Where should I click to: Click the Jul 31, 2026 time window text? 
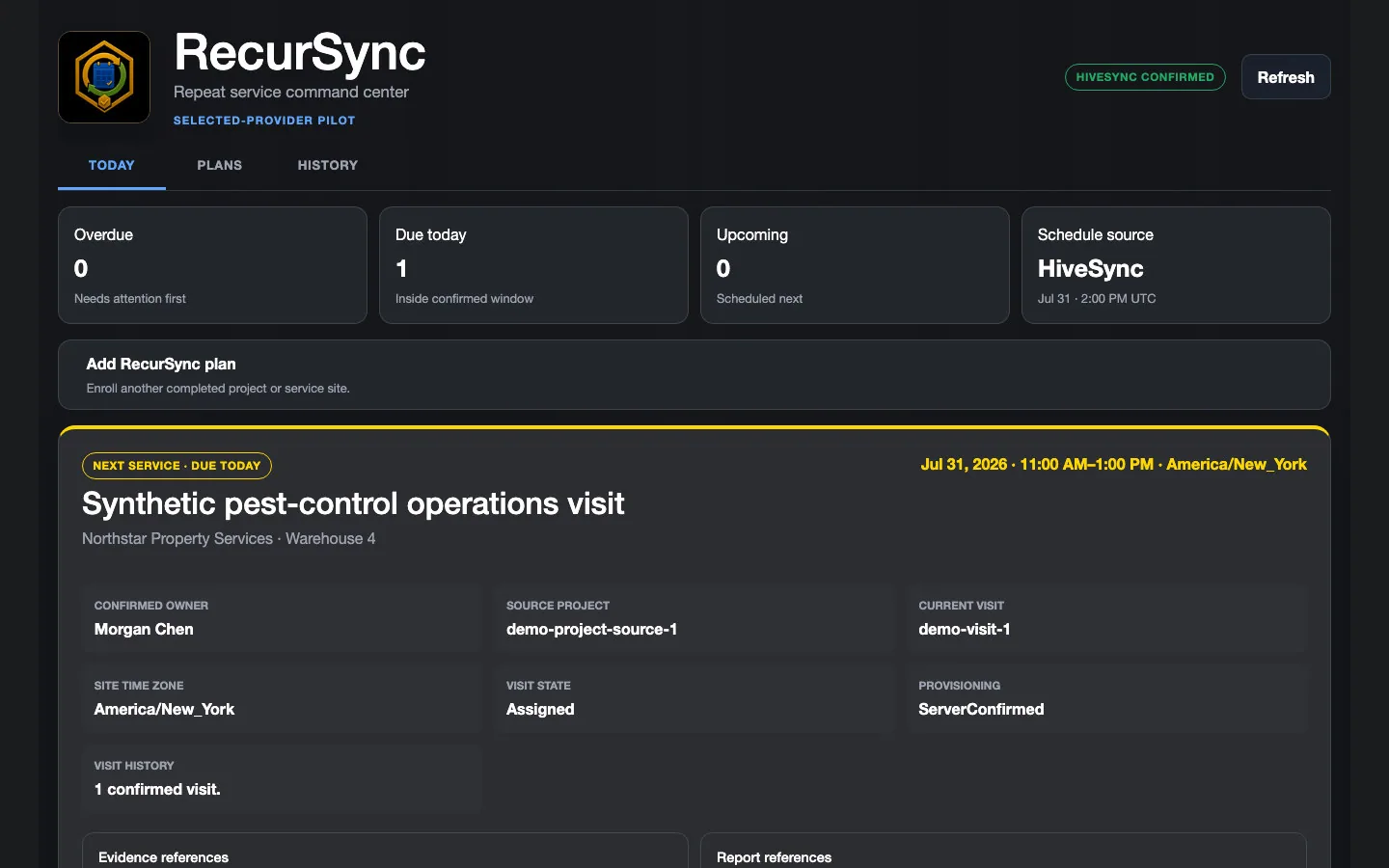(x=1113, y=465)
